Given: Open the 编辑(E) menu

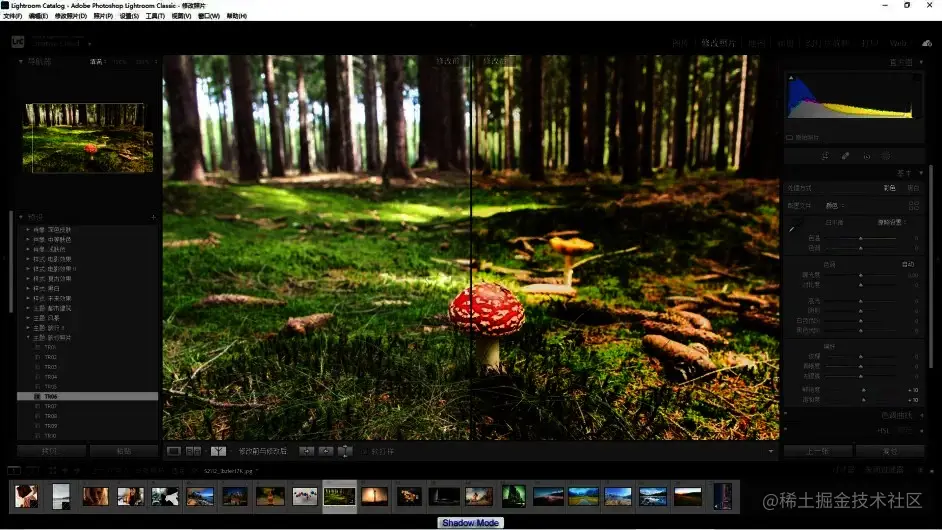Looking at the screenshot, I should (38, 16).
